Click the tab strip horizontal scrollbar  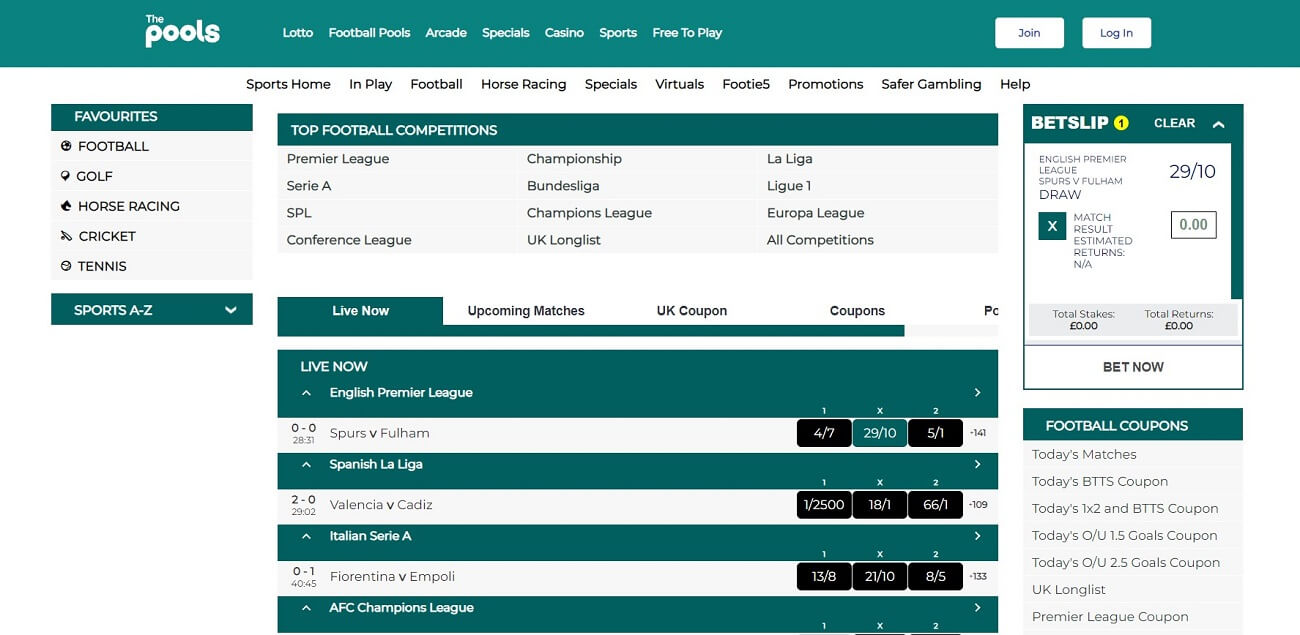pyautogui.click(x=591, y=331)
